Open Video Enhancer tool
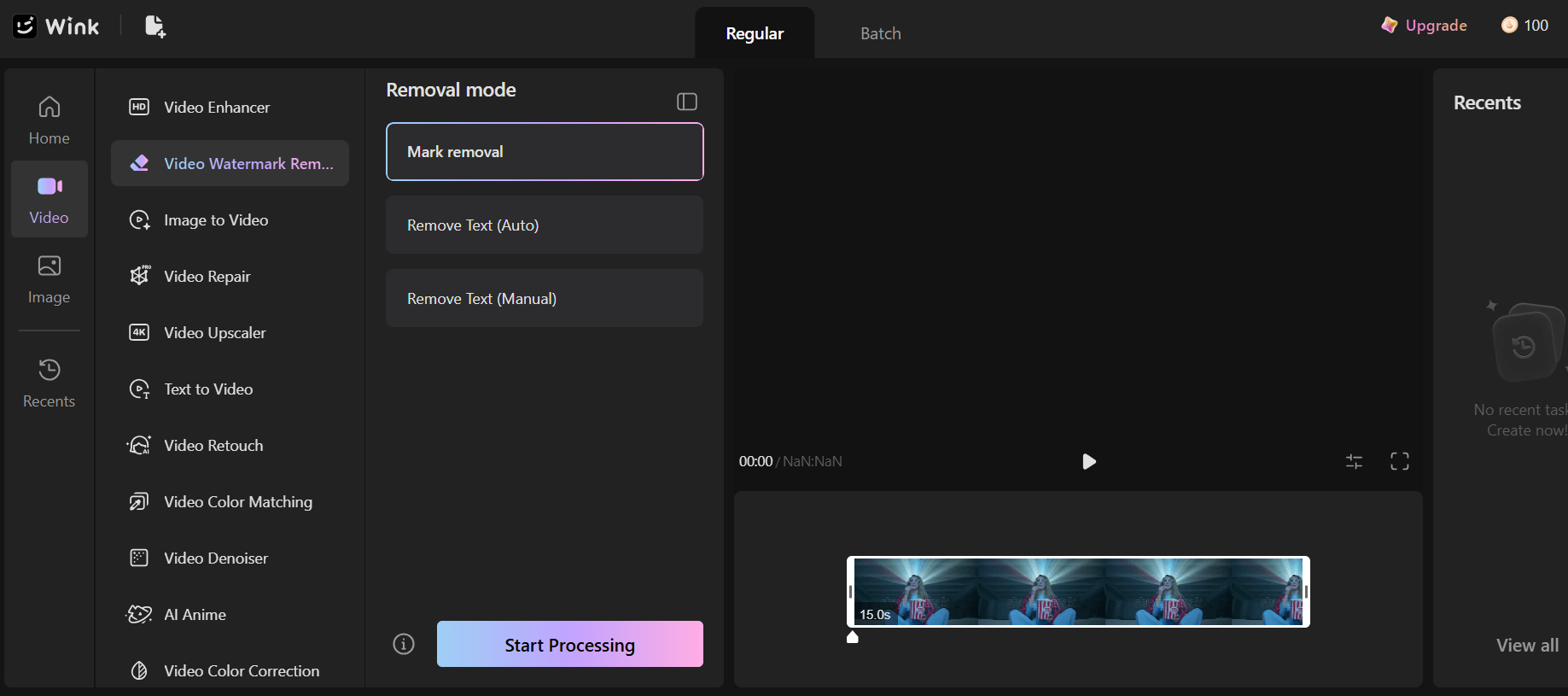The width and height of the screenshot is (1568, 696). 230,107
